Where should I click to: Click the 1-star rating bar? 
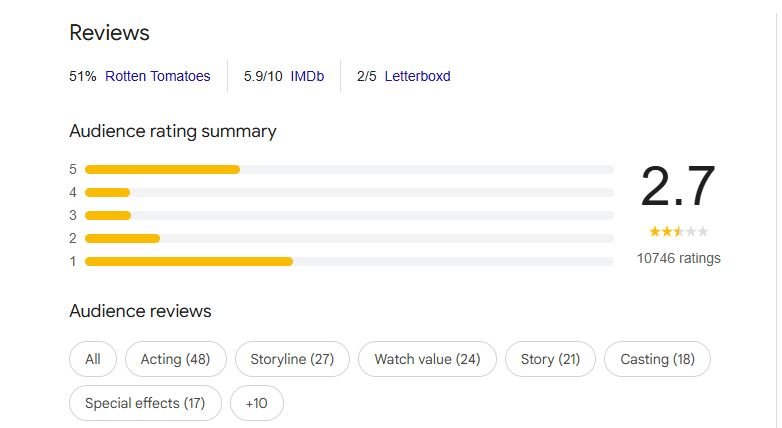coord(349,261)
